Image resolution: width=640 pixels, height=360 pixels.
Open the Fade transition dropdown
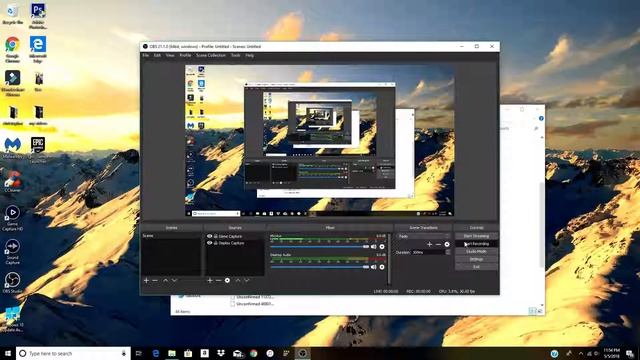423,236
